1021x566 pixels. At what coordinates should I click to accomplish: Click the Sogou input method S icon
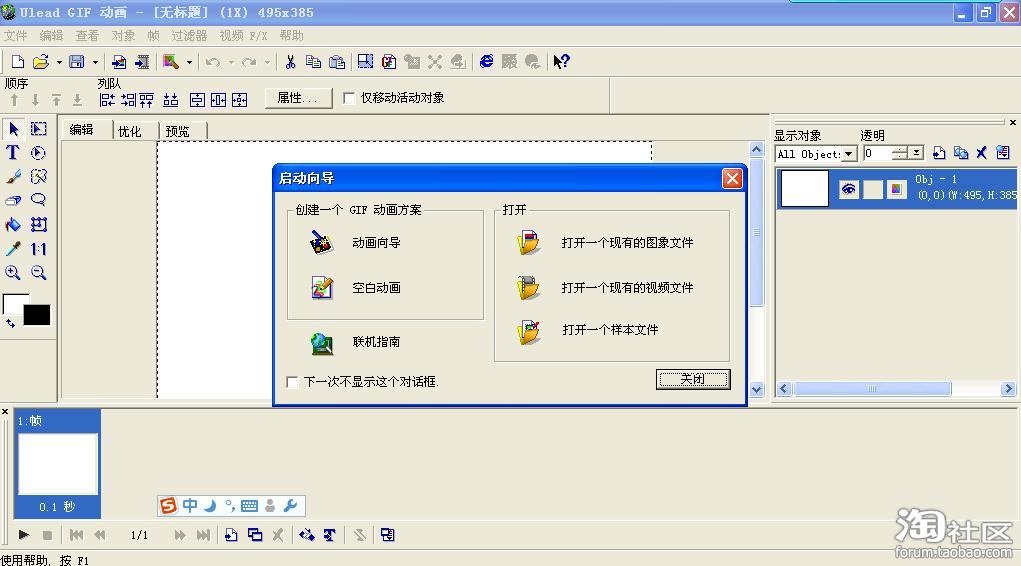(x=169, y=505)
